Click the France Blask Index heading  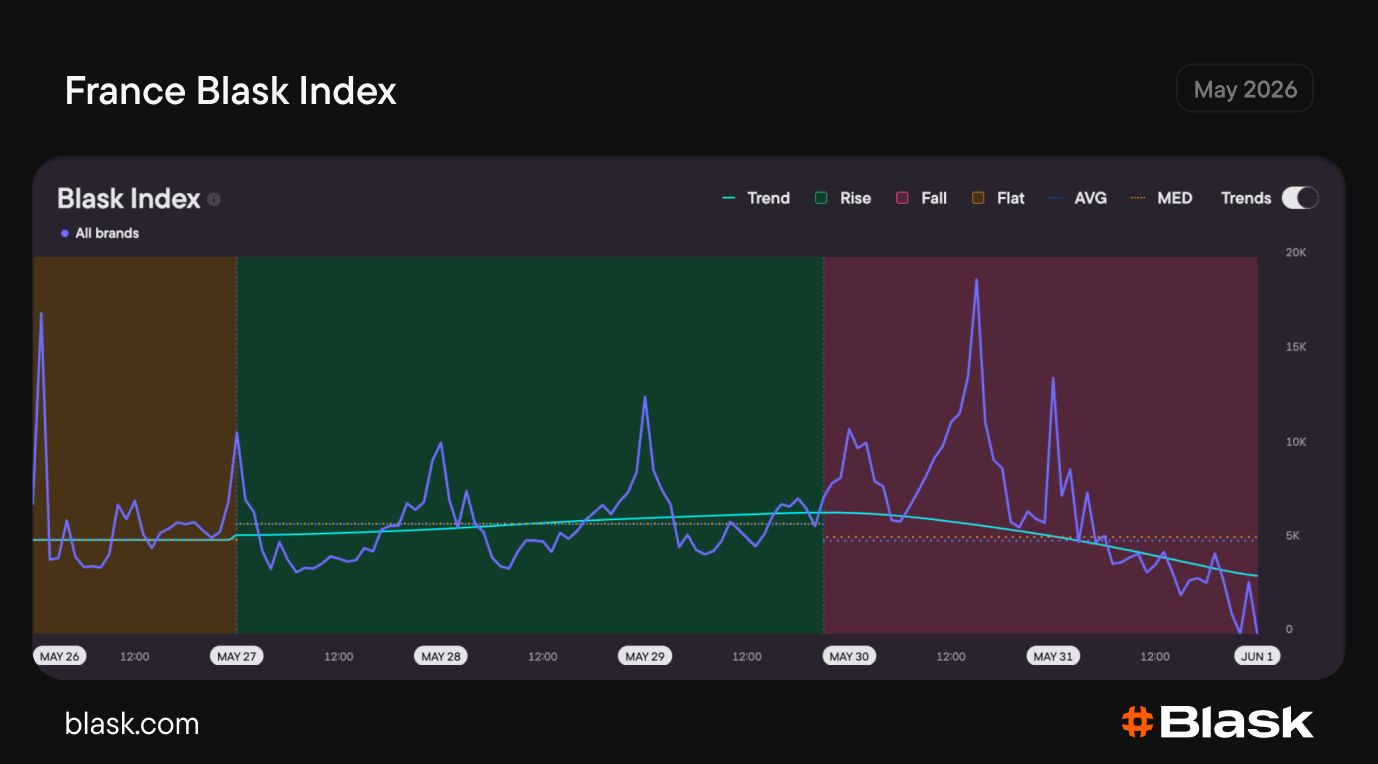[x=231, y=91]
